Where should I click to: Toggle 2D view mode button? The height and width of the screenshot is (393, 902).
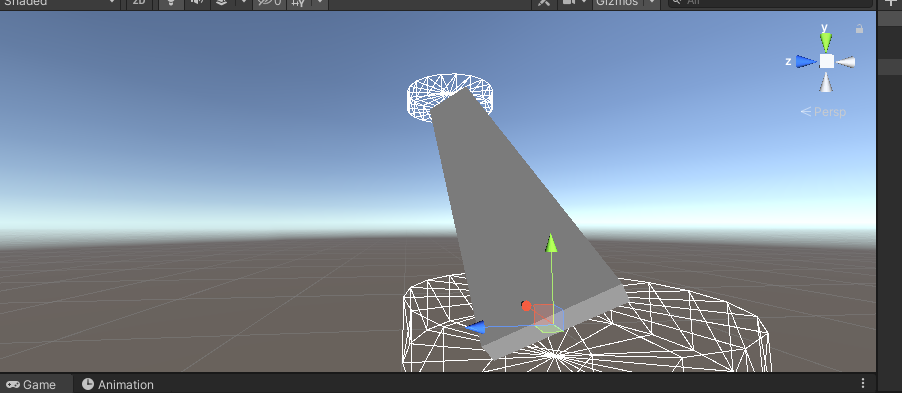click(139, 3)
